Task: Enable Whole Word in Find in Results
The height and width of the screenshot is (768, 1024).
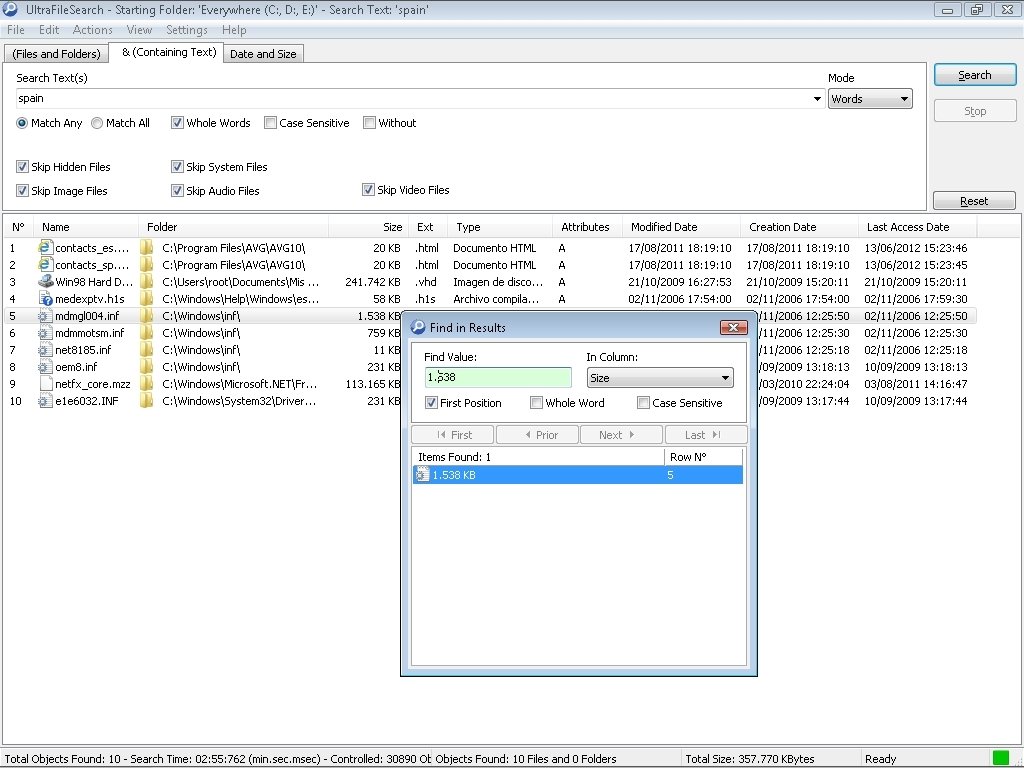Action: coord(537,403)
